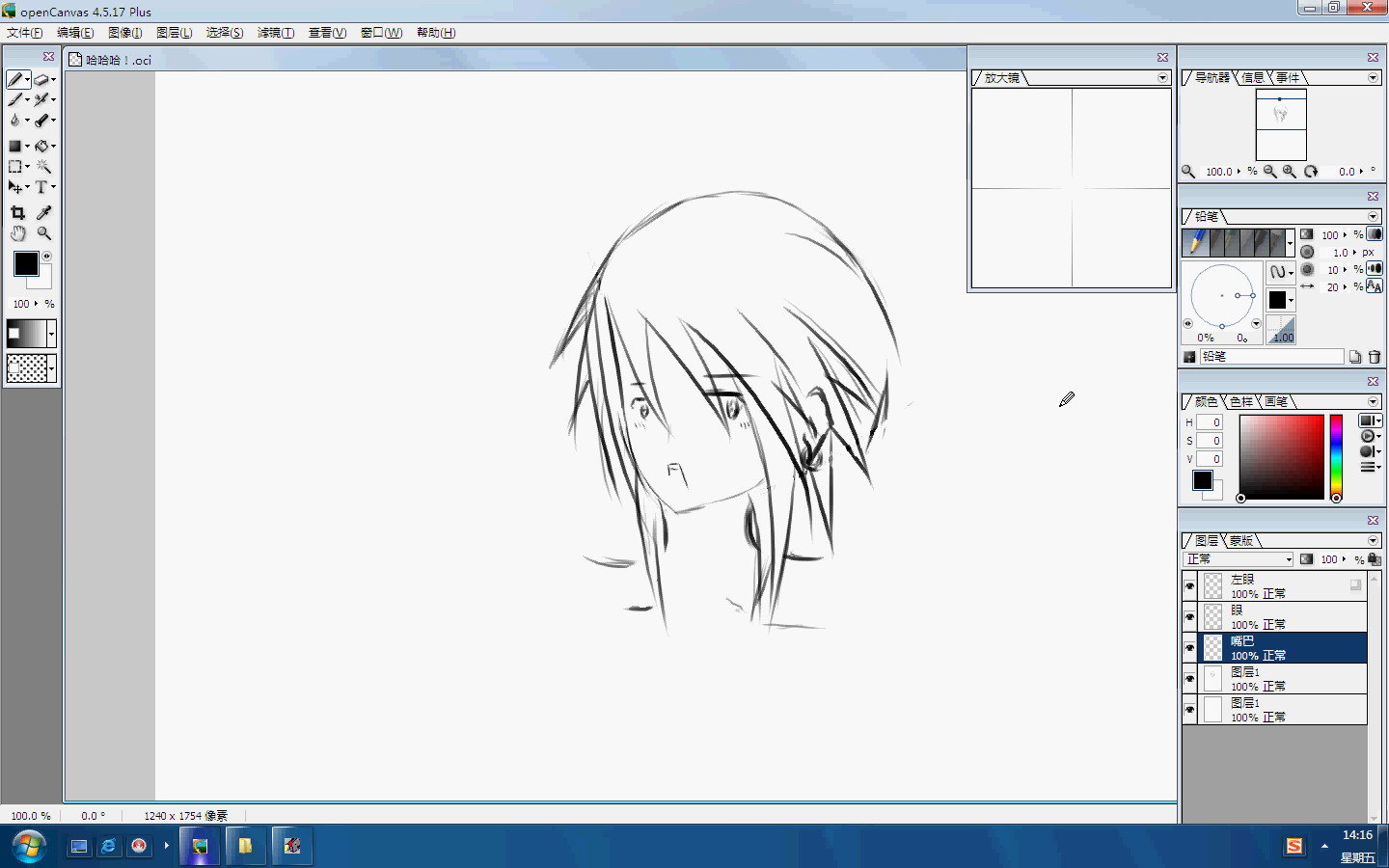
Task: Open the 图层(L) menu
Action: tap(174, 32)
